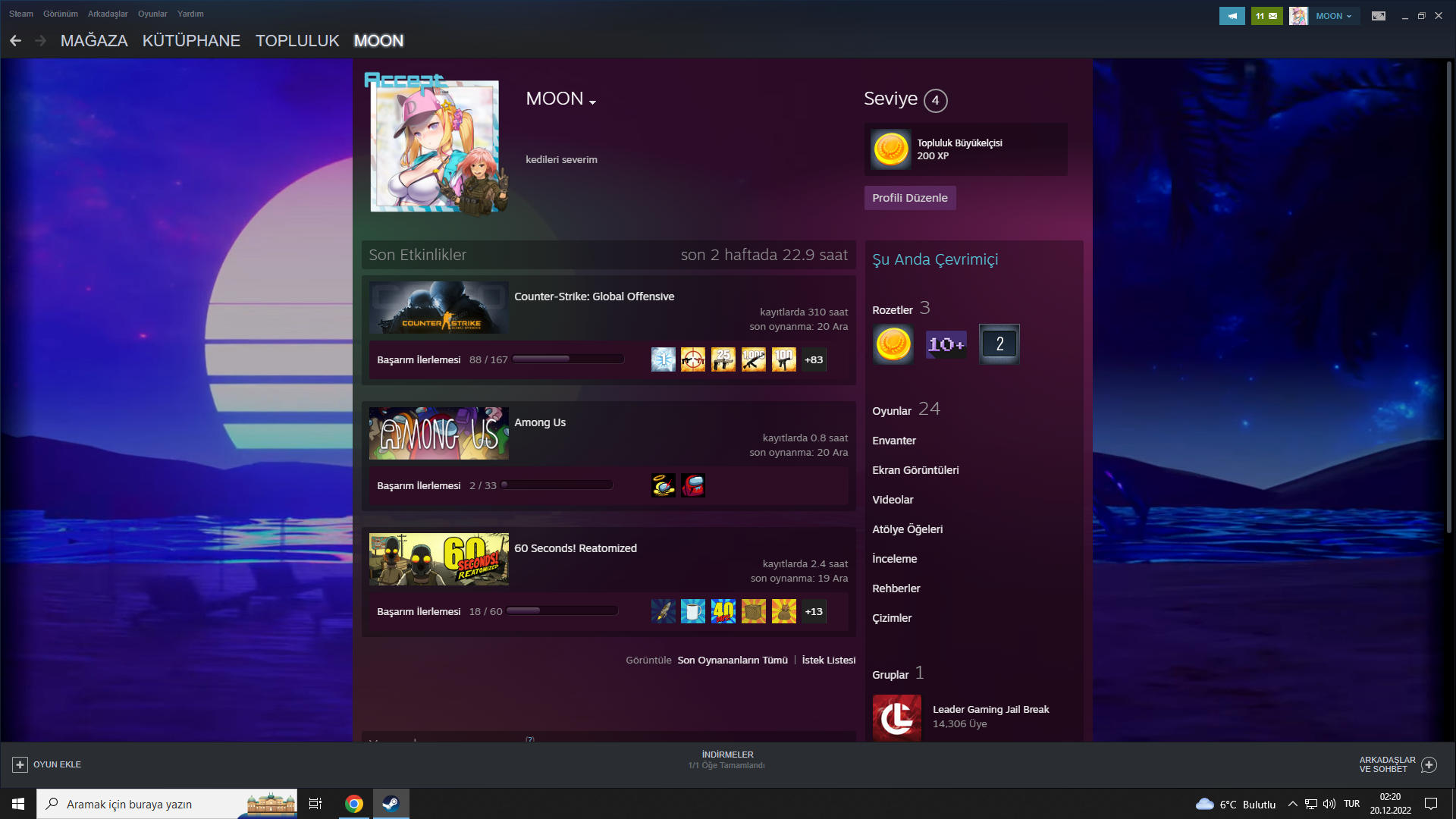
Task: Click CS:GO achievement progress bar 88 / 167
Action: (568, 359)
